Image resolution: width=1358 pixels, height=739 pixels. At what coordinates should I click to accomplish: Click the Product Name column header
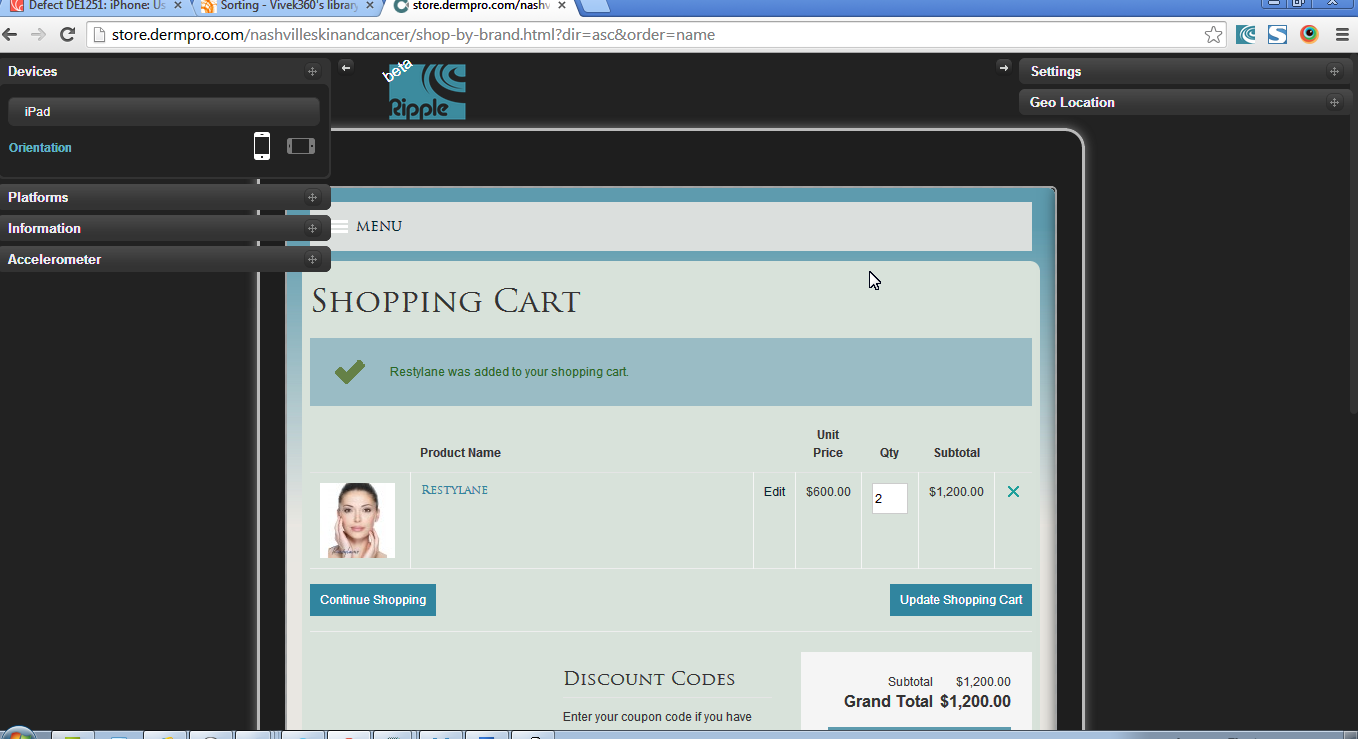click(x=460, y=453)
